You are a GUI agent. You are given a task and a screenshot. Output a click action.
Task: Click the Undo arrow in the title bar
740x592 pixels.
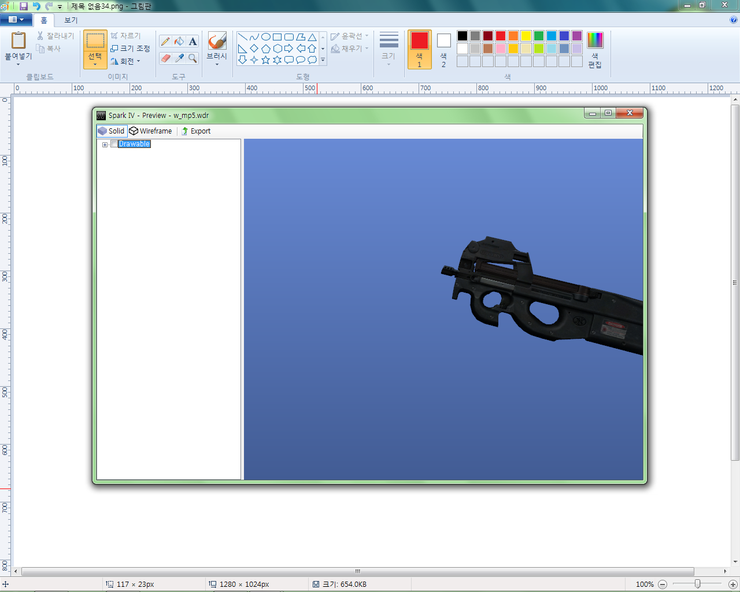[x=36, y=6]
